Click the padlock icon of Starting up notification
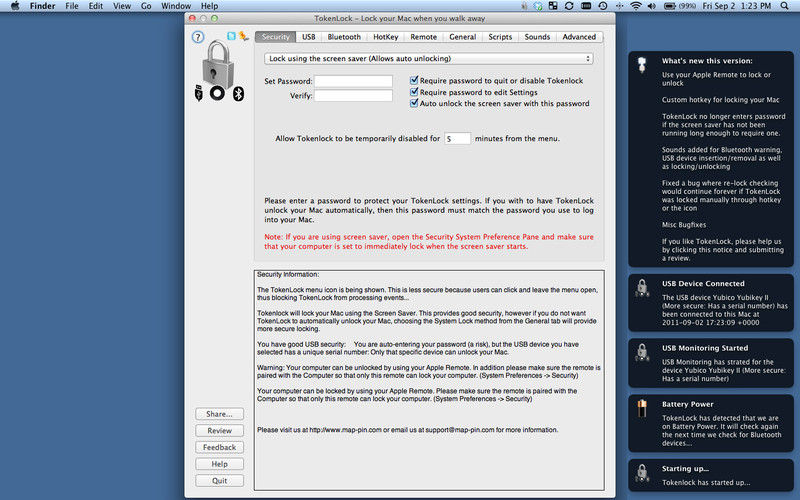Screen dimensions: 800x500 tap(642, 473)
